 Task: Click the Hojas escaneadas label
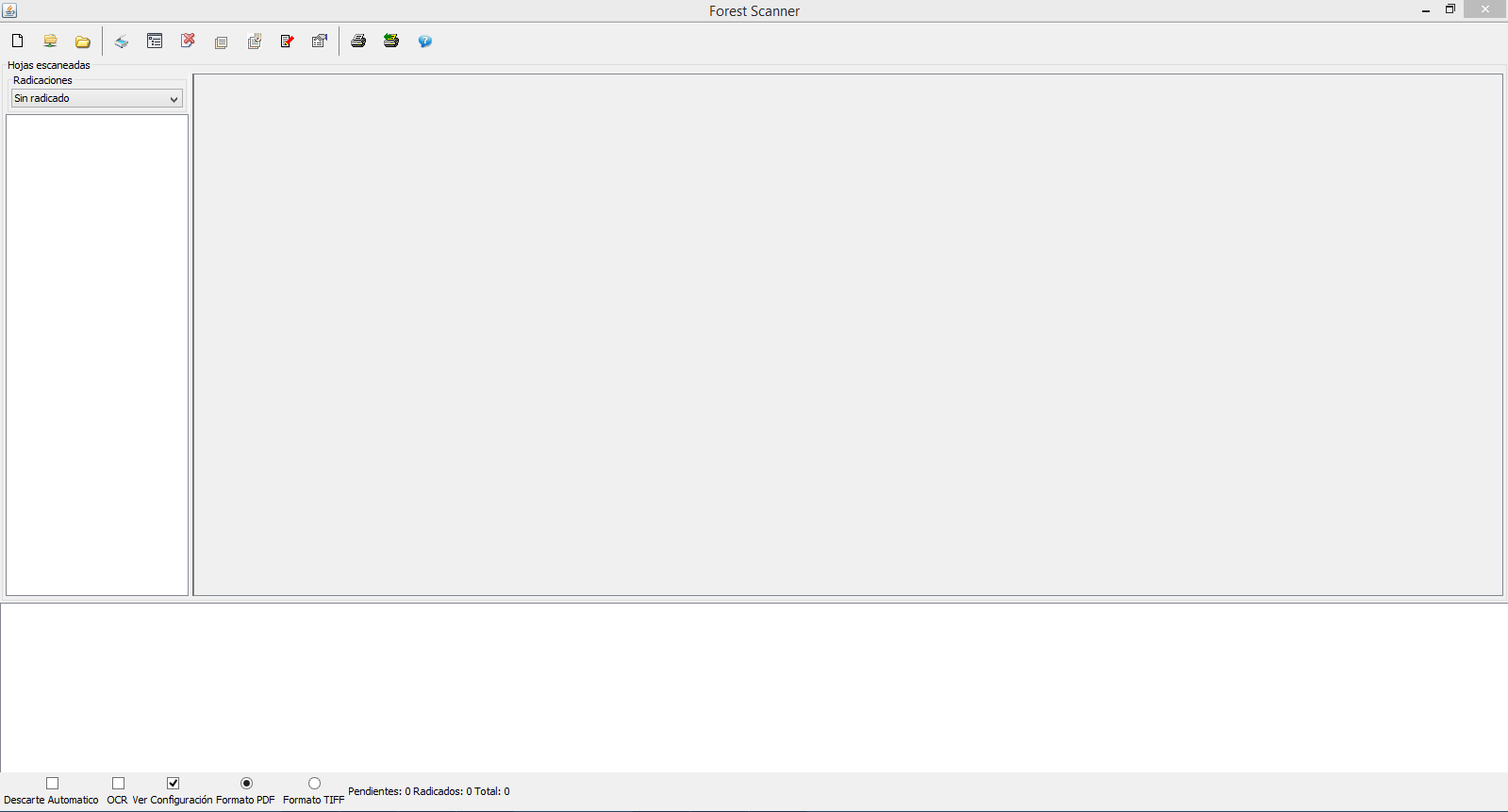[x=49, y=65]
